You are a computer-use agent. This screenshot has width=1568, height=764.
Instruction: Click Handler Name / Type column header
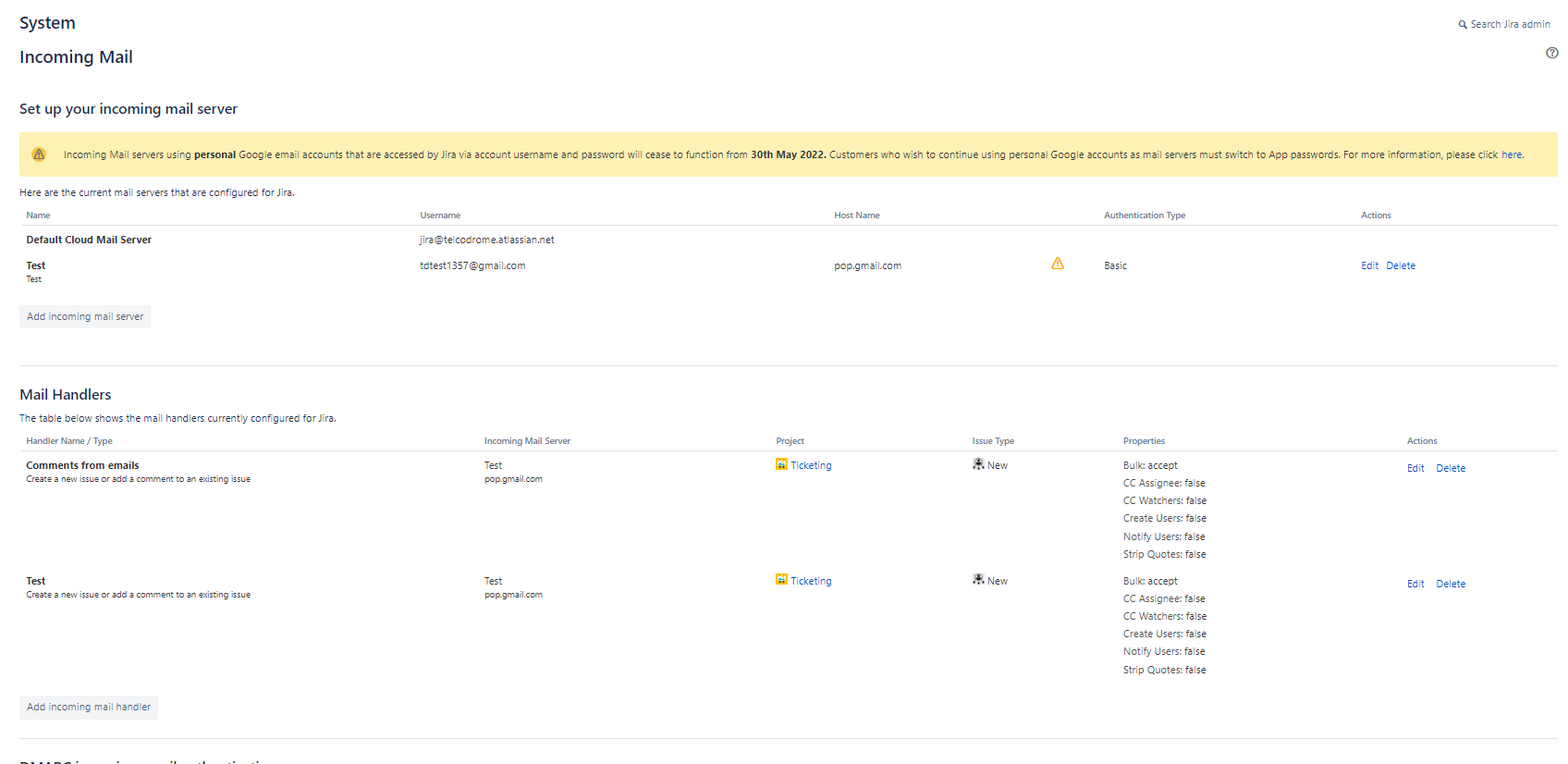69,441
